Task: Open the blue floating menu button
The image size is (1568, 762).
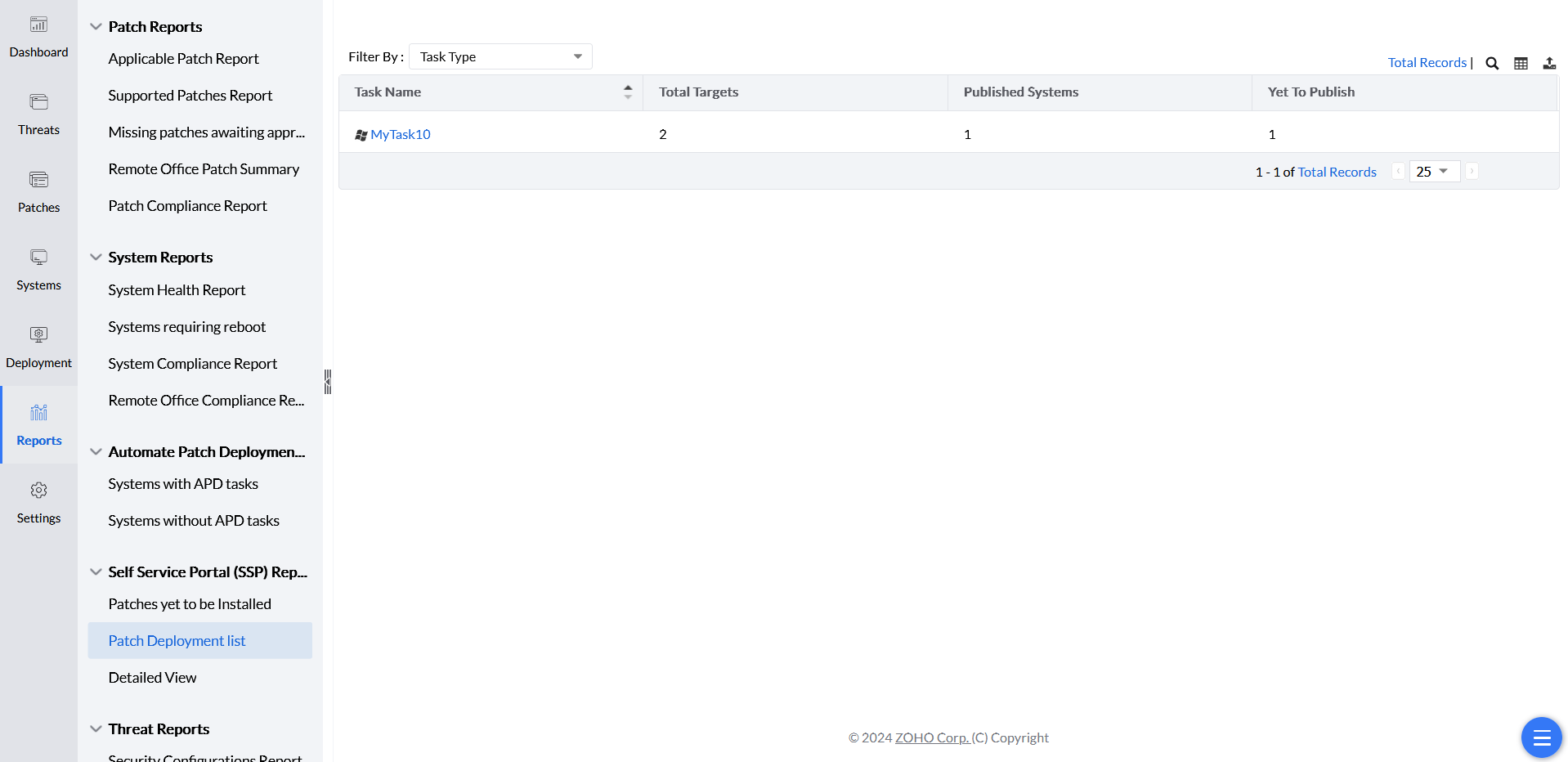Action: click(1541, 737)
